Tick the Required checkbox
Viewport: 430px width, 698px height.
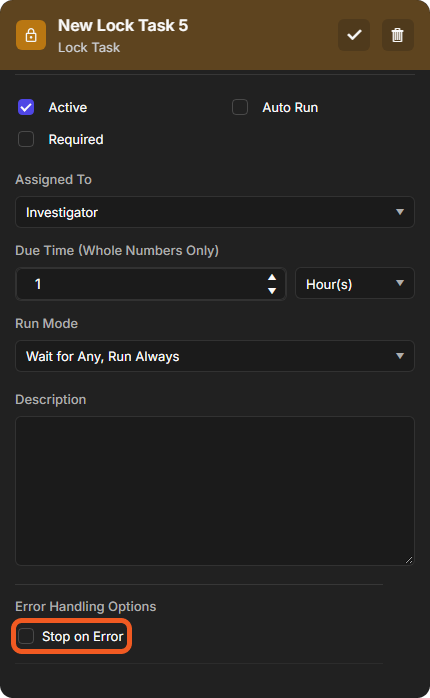pos(26,139)
